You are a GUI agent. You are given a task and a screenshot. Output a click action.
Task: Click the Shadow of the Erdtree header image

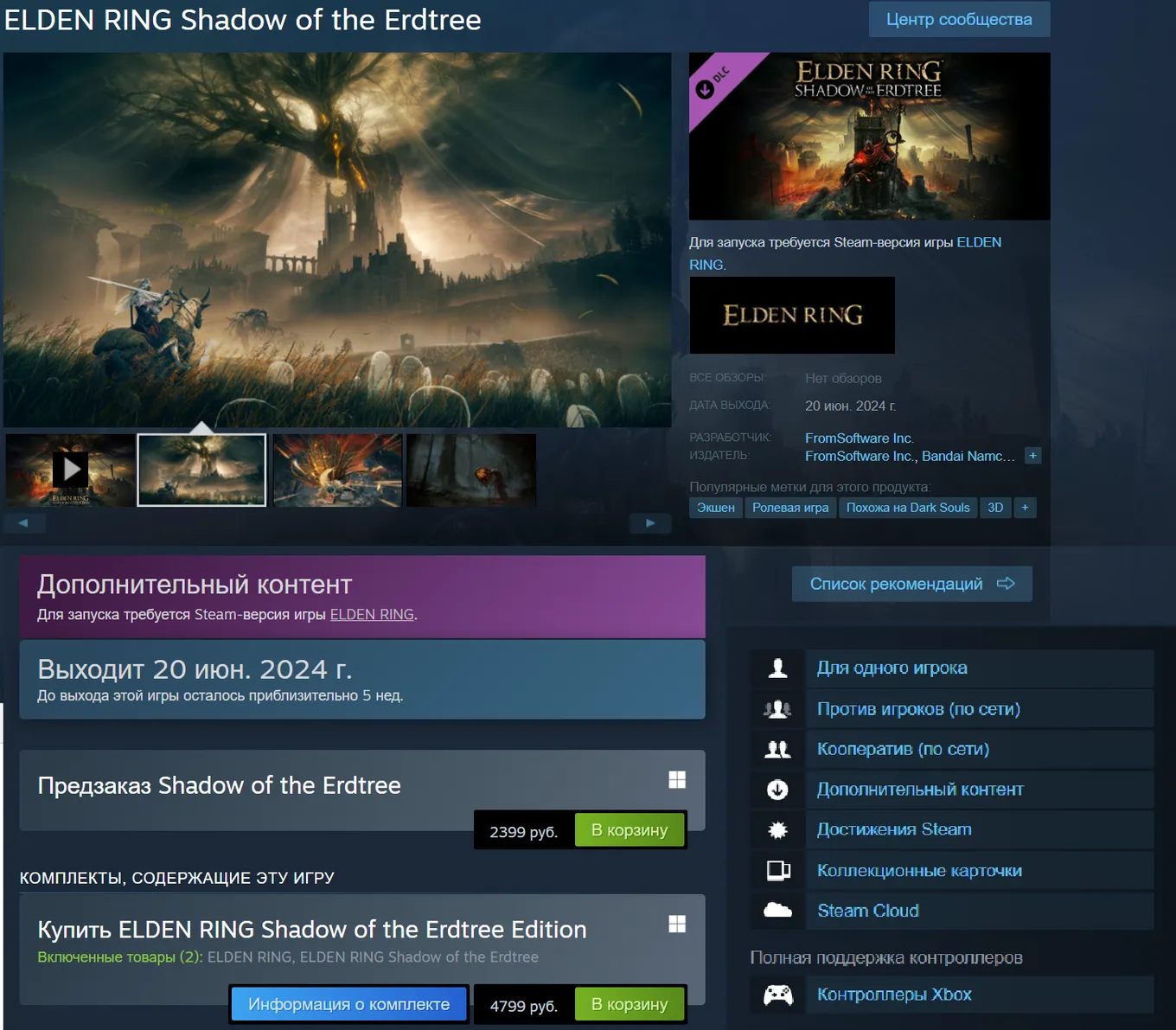[x=869, y=136]
